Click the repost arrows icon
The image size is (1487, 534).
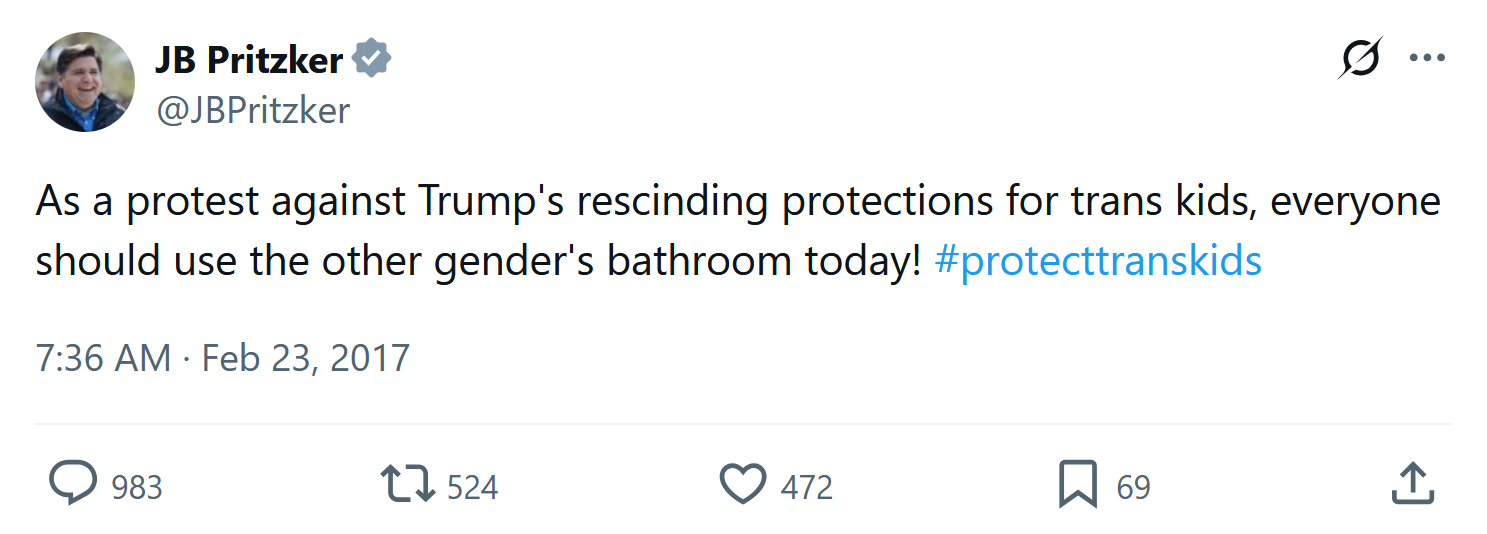[408, 485]
